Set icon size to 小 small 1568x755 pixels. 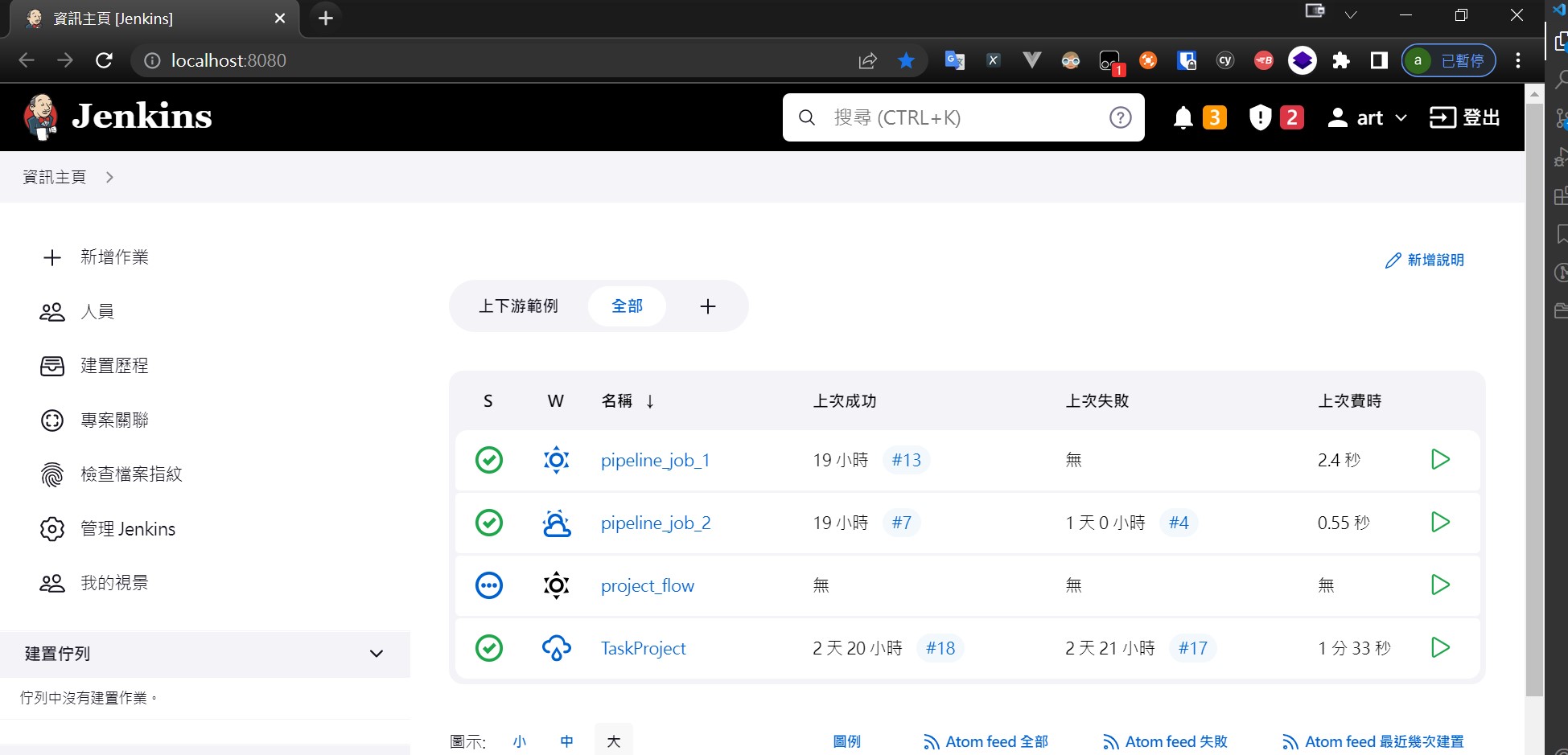click(x=520, y=741)
